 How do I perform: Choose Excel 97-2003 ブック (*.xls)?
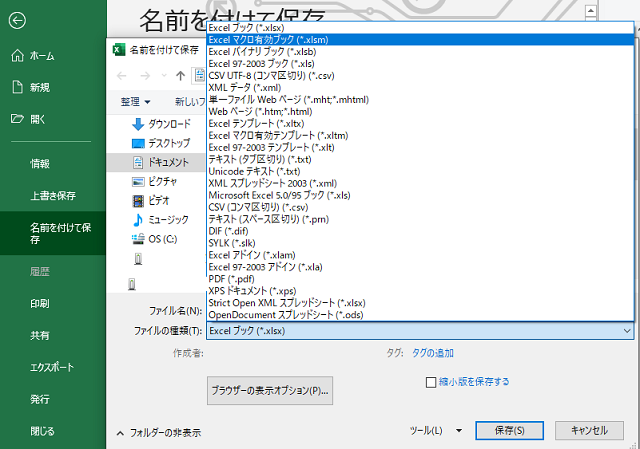(x=420, y=64)
